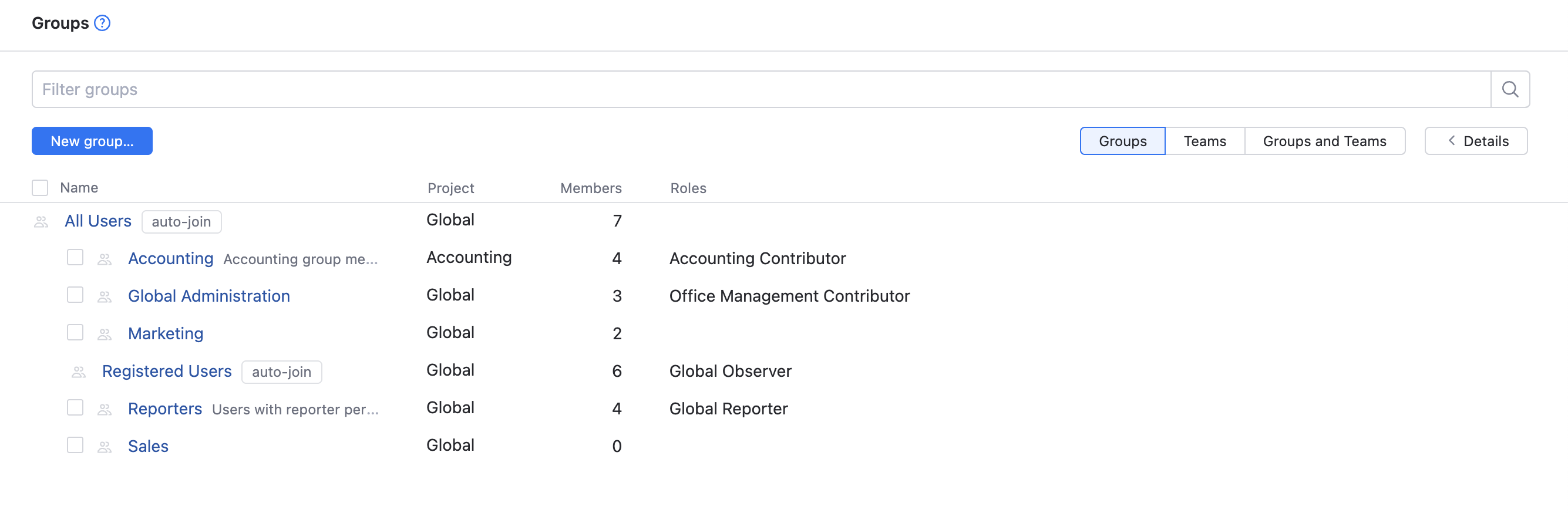Click the magnifier search icon in filter bar
Screen dimensions: 1568x513
pyautogui.click(x=1509, y=89)
